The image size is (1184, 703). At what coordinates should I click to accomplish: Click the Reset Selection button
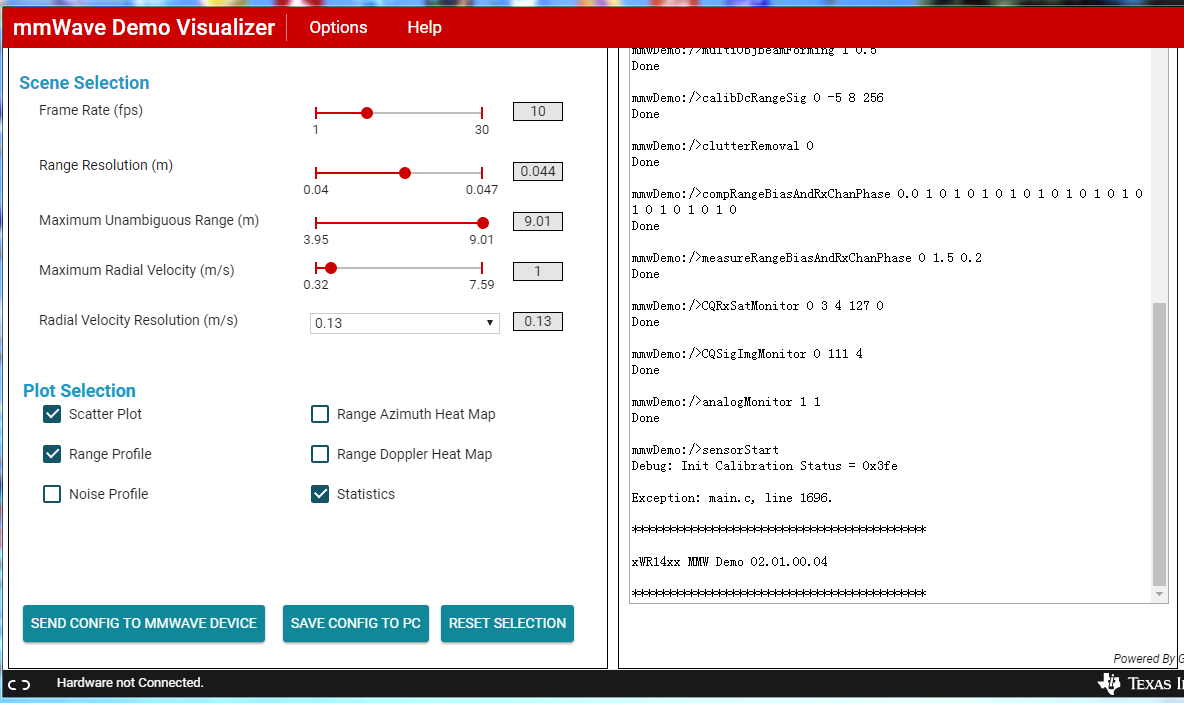(507, 624)
